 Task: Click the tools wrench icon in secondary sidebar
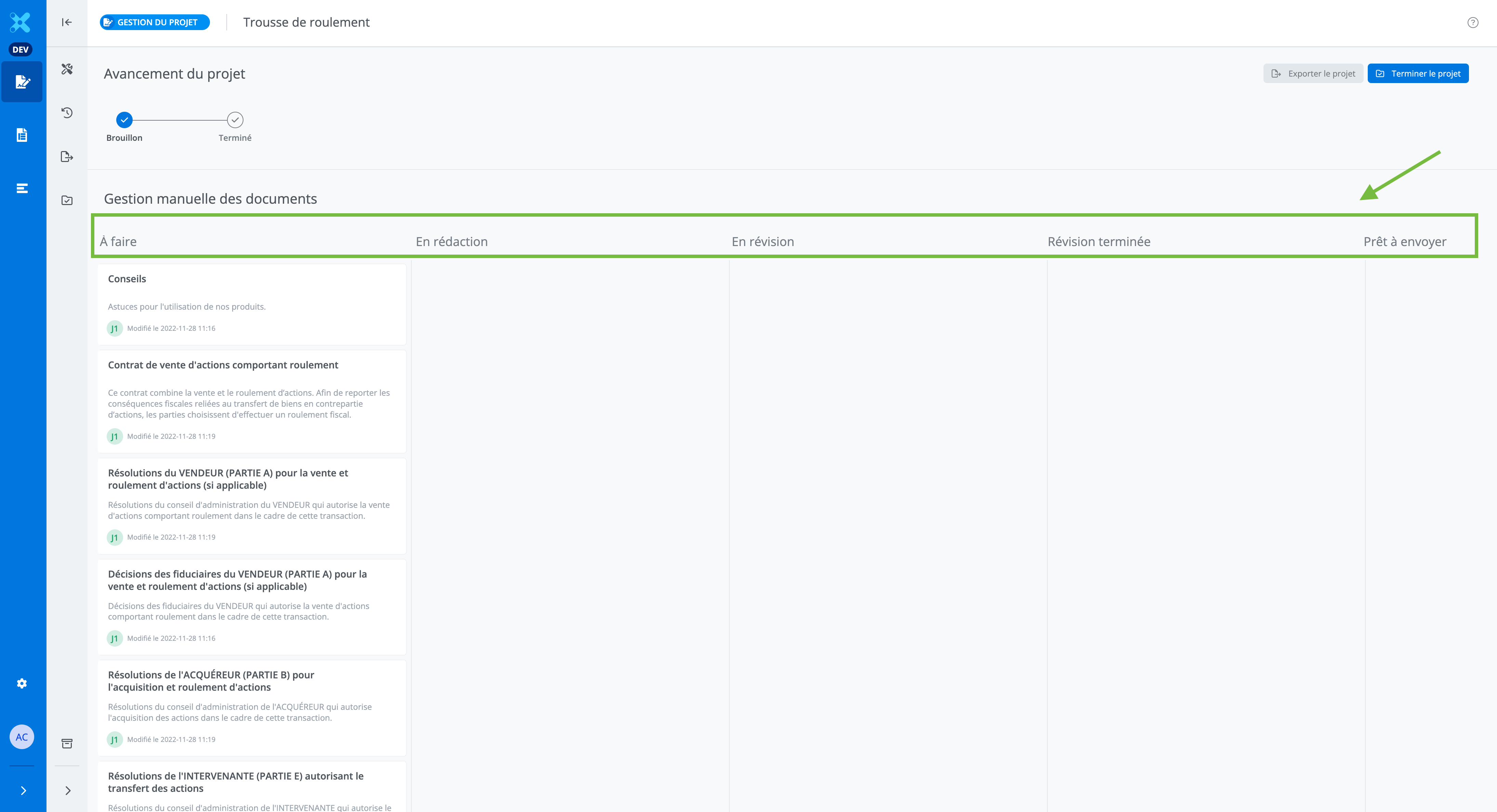[67, 69]
